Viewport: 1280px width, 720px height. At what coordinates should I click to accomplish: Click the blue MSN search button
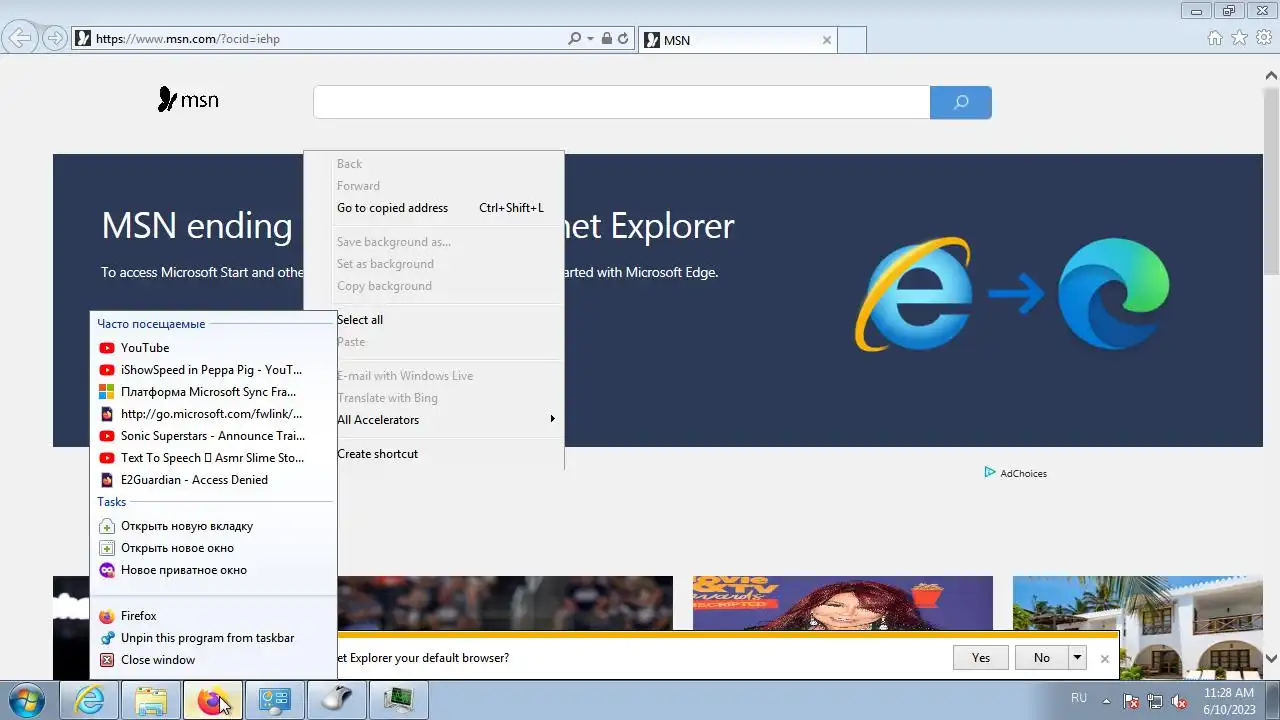(961, 102)
